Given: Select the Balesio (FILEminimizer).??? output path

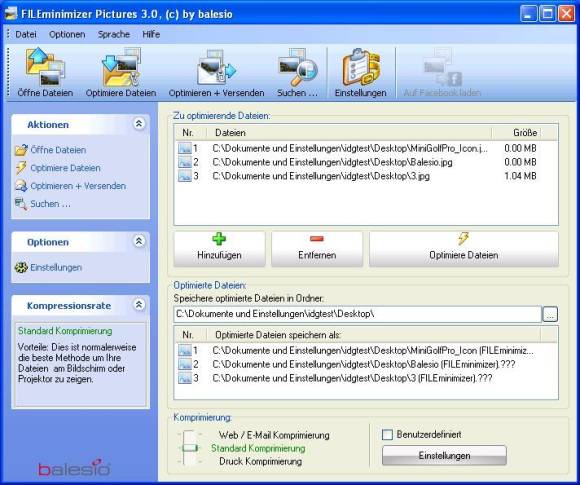Looking at the screenshot, I should 364,364.
